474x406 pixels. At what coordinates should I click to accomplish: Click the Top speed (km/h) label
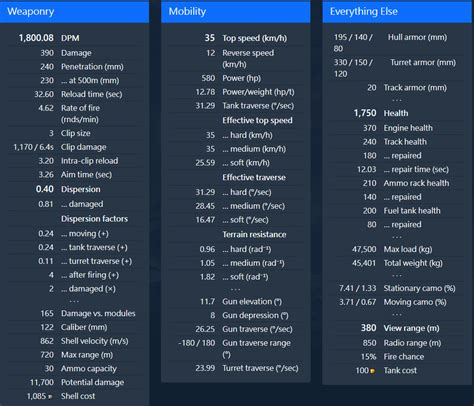pyautogui.click(x=255, y=38)
